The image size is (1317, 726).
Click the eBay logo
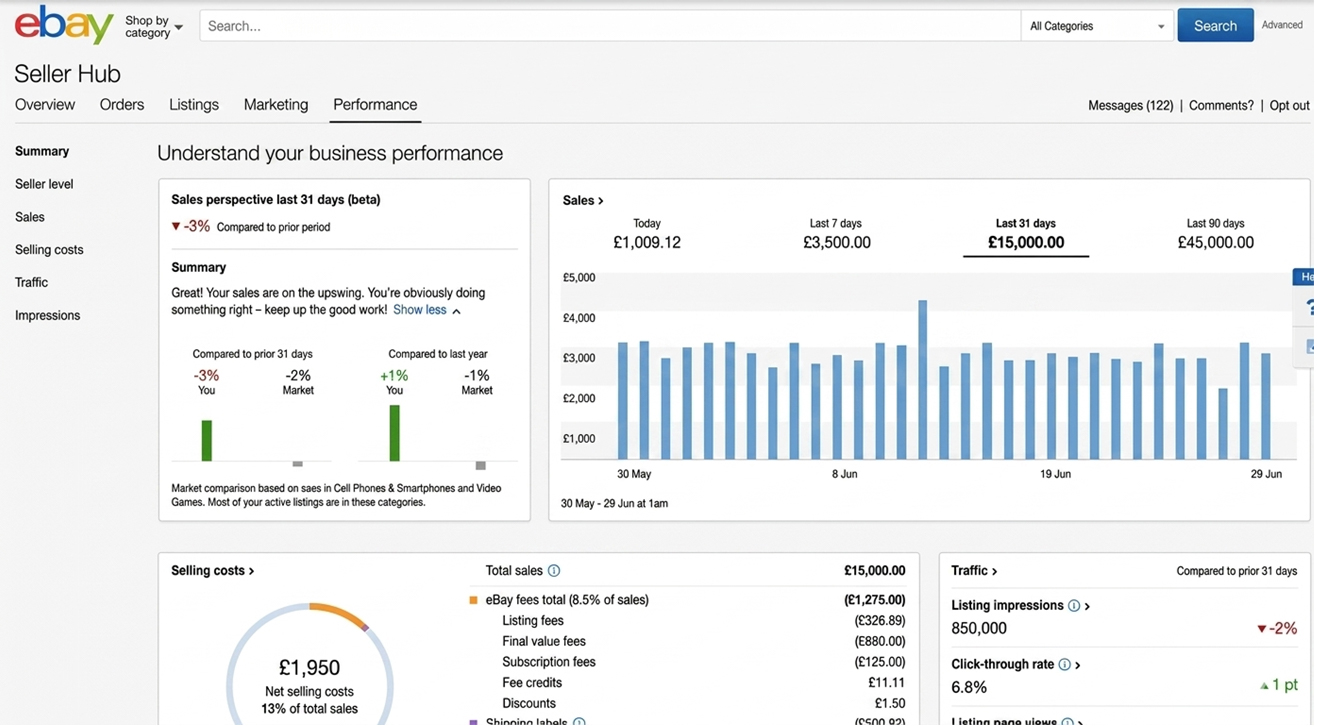(64, 25)
